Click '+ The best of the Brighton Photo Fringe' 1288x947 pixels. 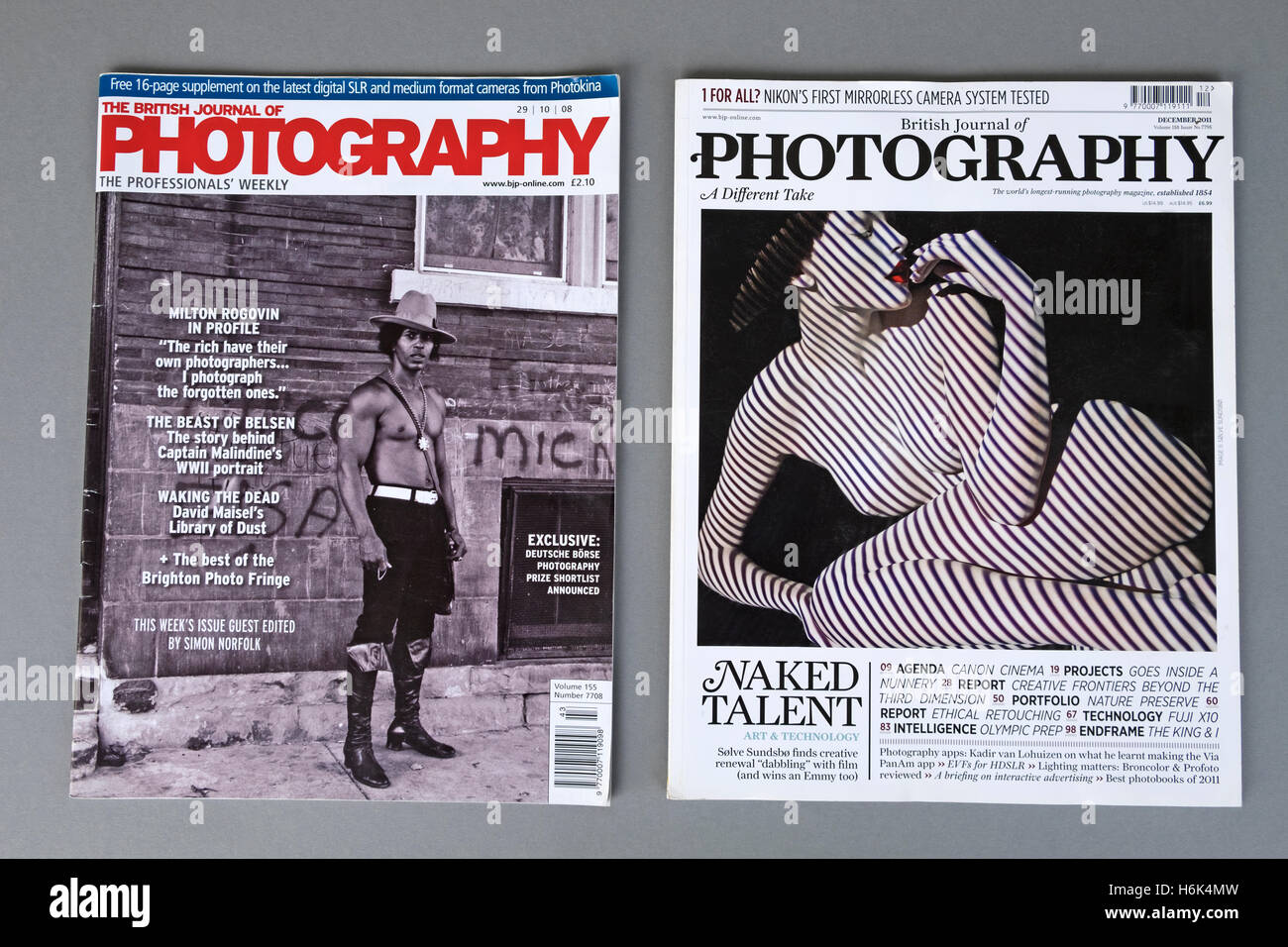(216, 569)
